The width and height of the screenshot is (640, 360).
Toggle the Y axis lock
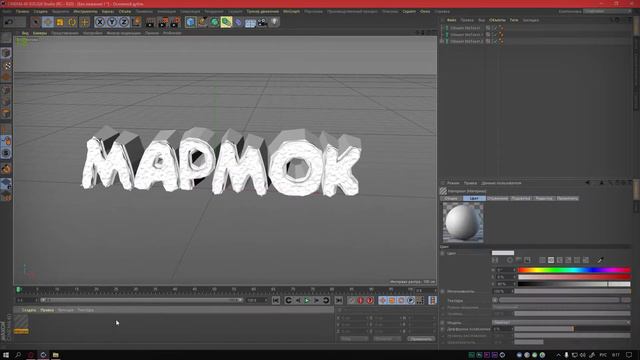[x=112, y=22]
